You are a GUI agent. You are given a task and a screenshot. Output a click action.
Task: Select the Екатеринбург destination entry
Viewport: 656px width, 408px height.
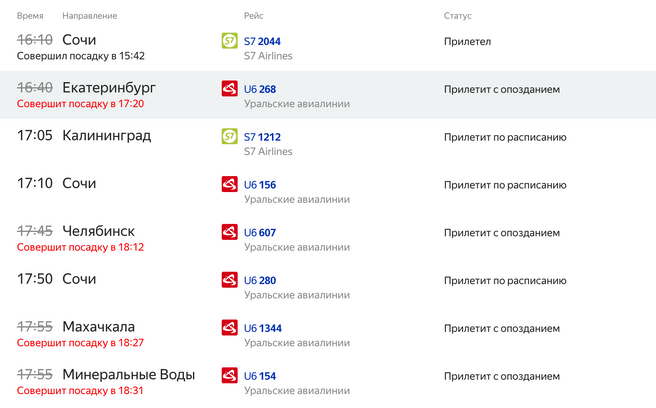click(x=109, y=88)
